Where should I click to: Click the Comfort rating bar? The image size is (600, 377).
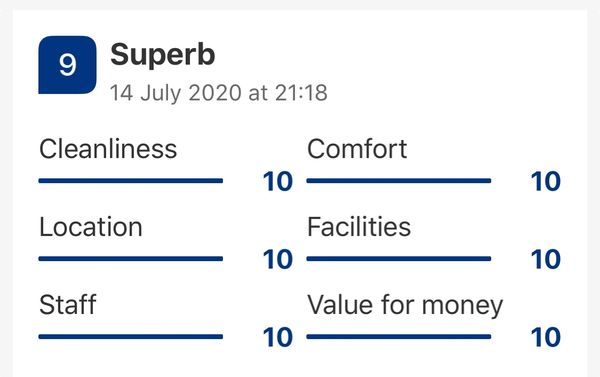pyautogui.click(x=399, y=181)
